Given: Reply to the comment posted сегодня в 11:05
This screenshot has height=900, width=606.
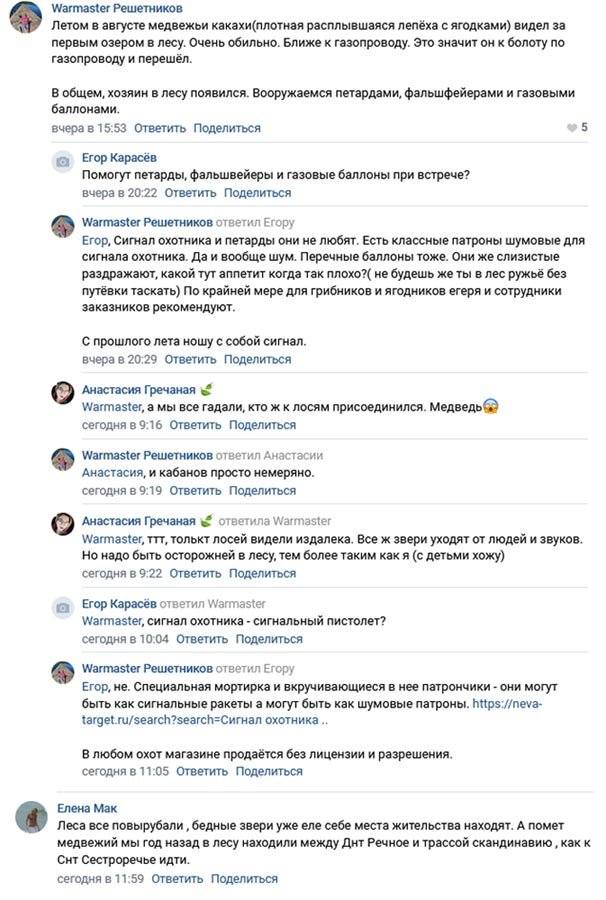Looking at the screenshot, I should [x=202, y=772].
